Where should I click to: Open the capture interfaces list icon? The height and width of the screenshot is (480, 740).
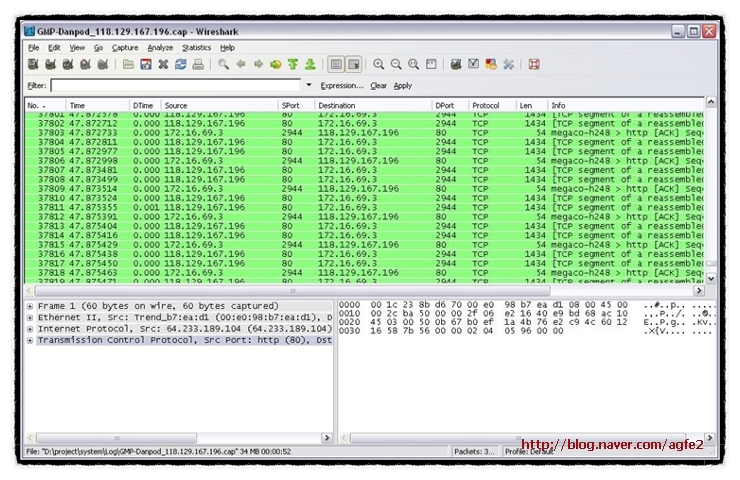click(34, 64)
